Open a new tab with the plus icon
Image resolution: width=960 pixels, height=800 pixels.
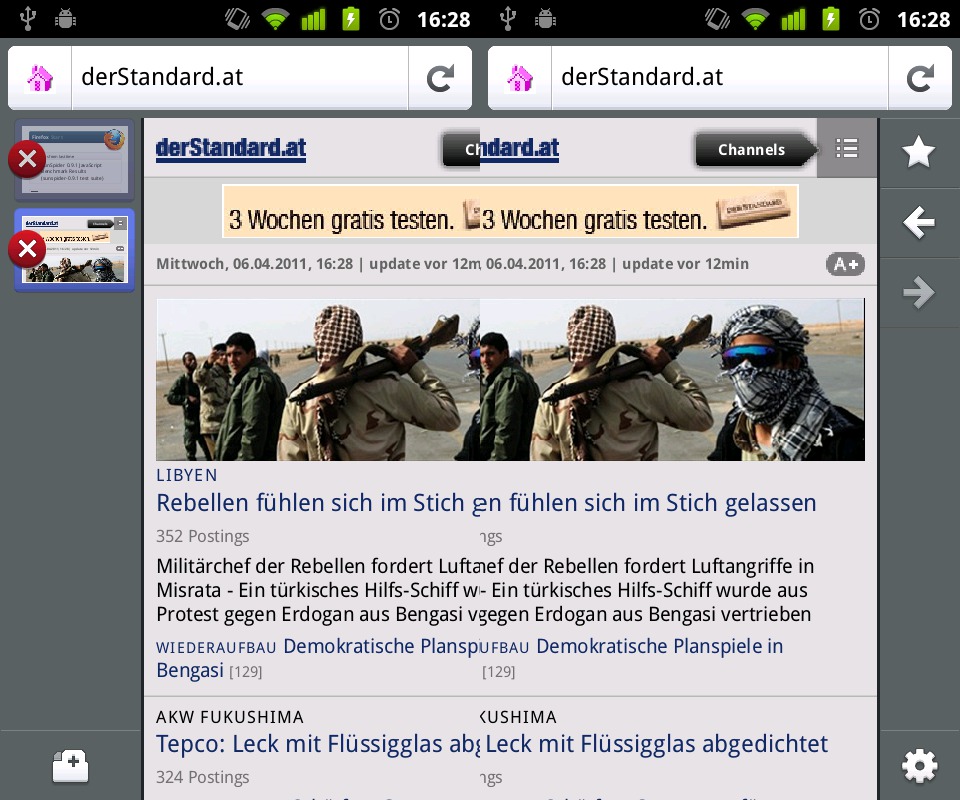click(x=70, y=766)
